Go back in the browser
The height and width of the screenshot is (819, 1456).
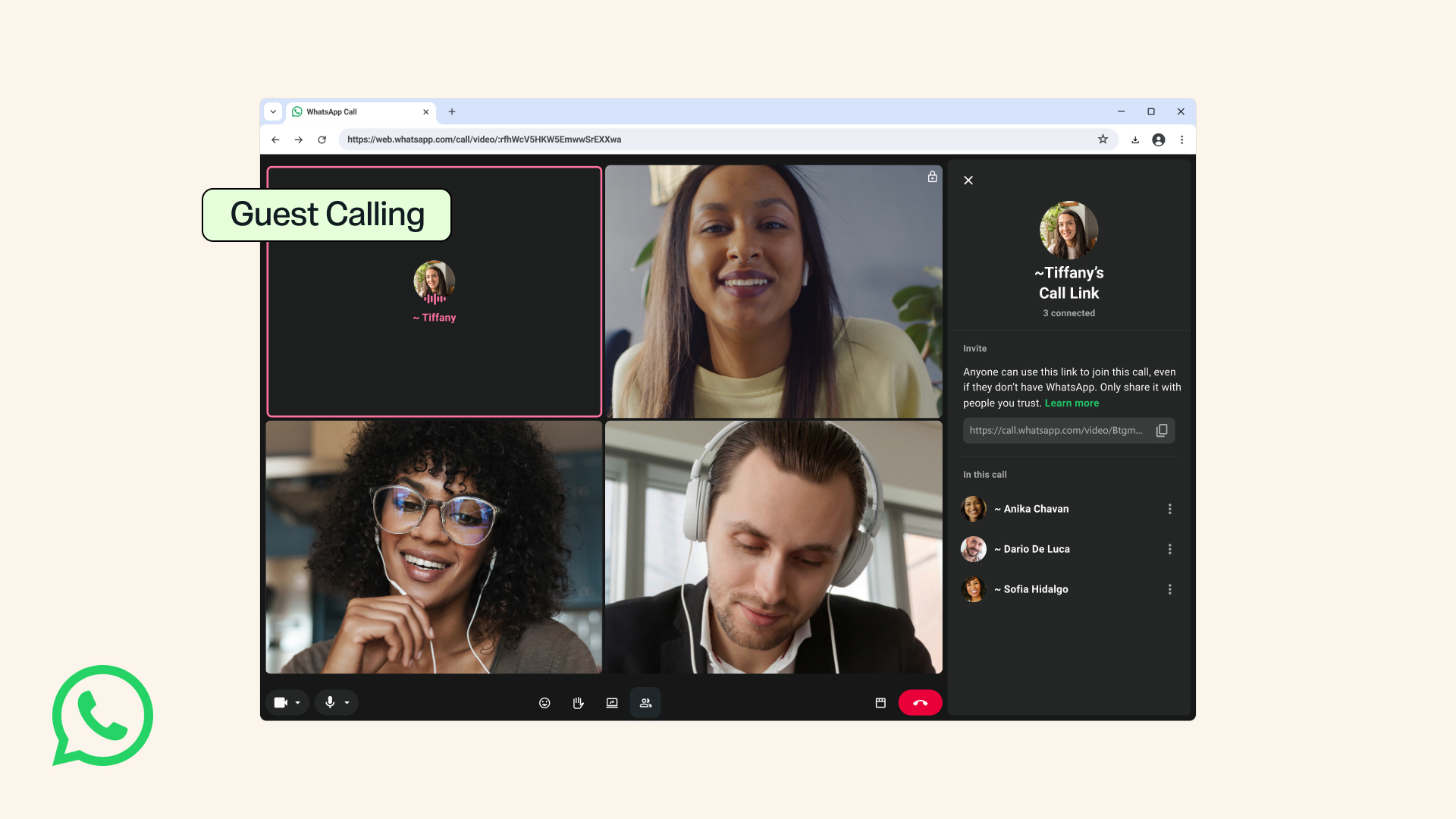[x=275, y=140]
